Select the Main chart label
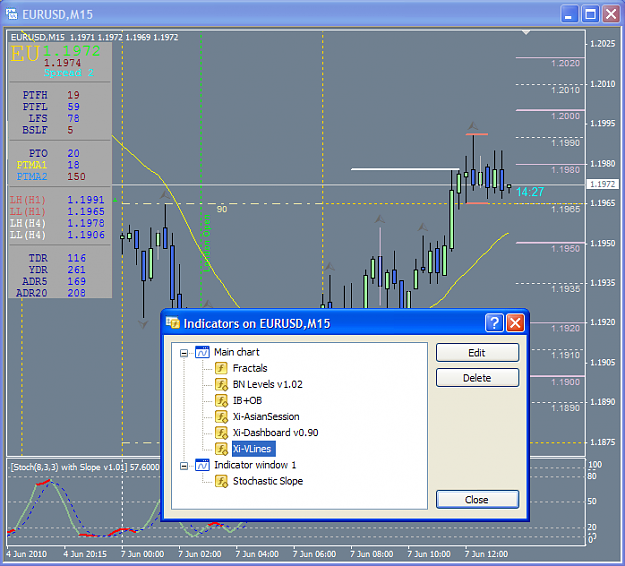This screenshot has width=625, height=566. click(237, 352)
